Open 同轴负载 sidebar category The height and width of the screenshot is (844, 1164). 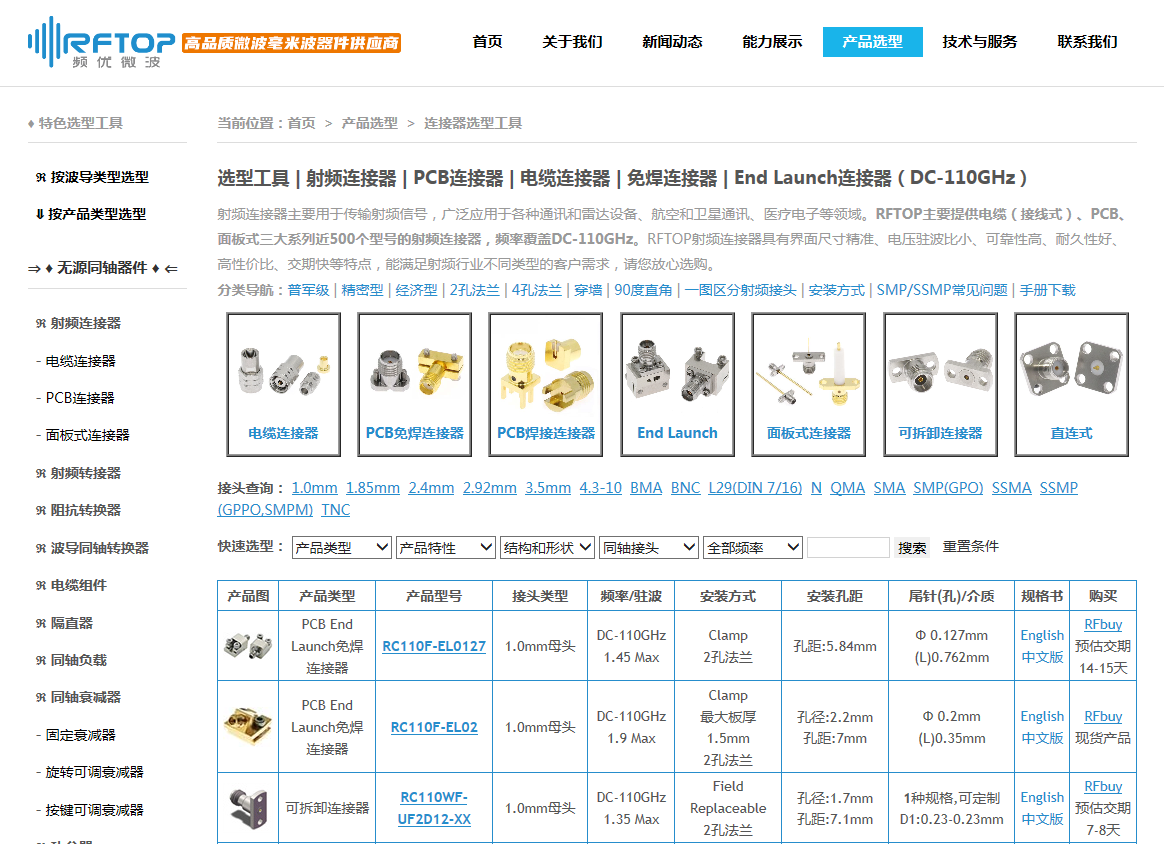point(71,661)
